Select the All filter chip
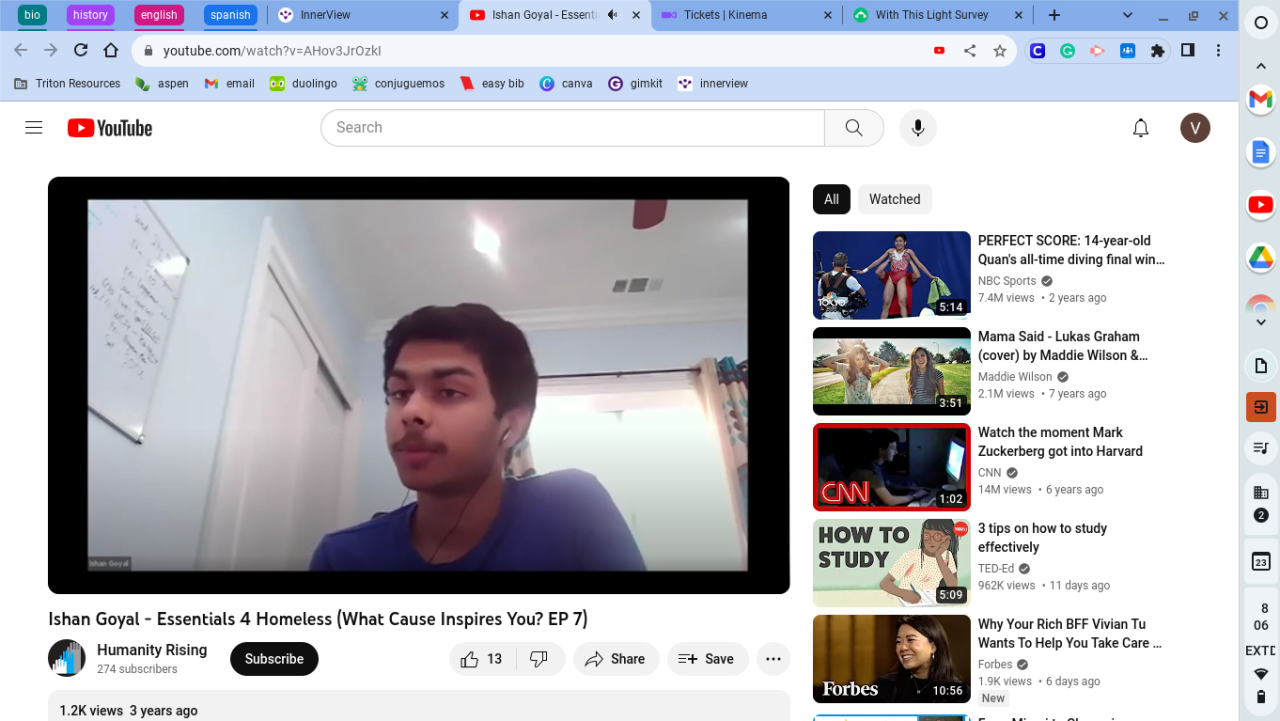 (831, 199)
